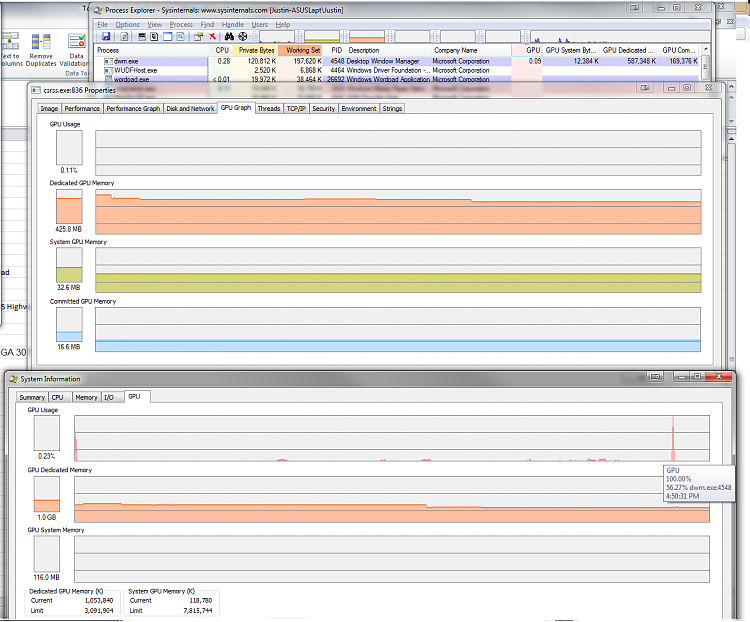Click the System Information window title icon
This screenshot has height=622, width=750.
coord(13,379)
